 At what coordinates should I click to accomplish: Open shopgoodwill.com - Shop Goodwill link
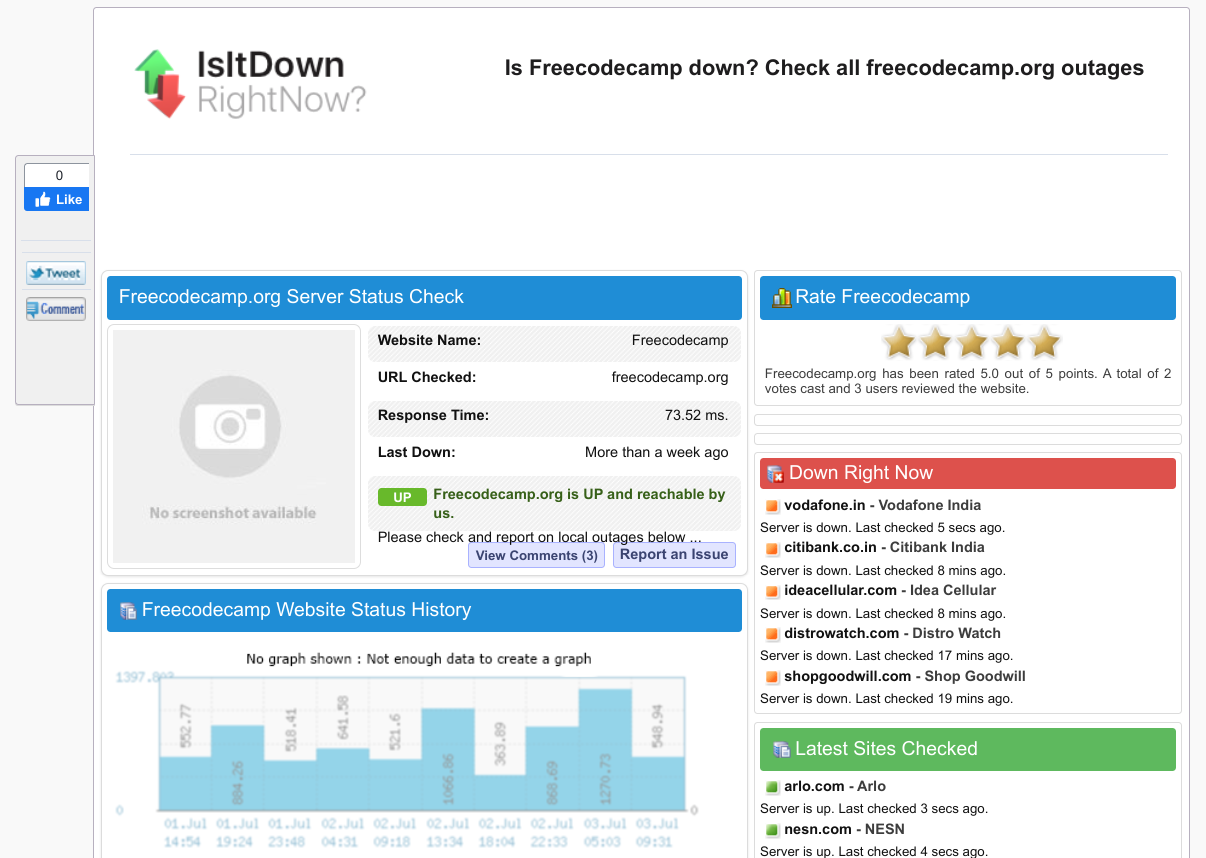click(905, 676)
